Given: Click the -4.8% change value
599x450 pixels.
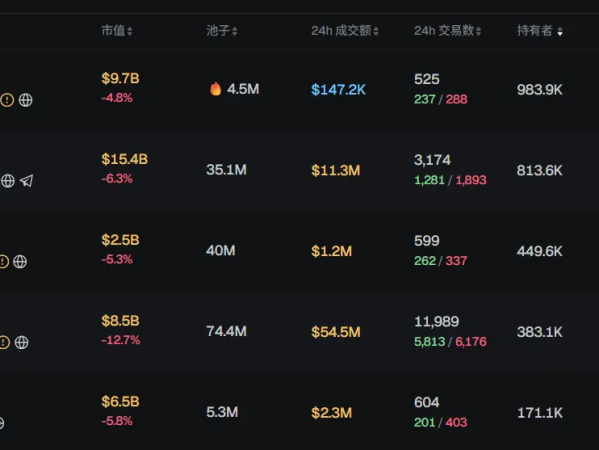Looking at the screenshot, I should 117,98.
